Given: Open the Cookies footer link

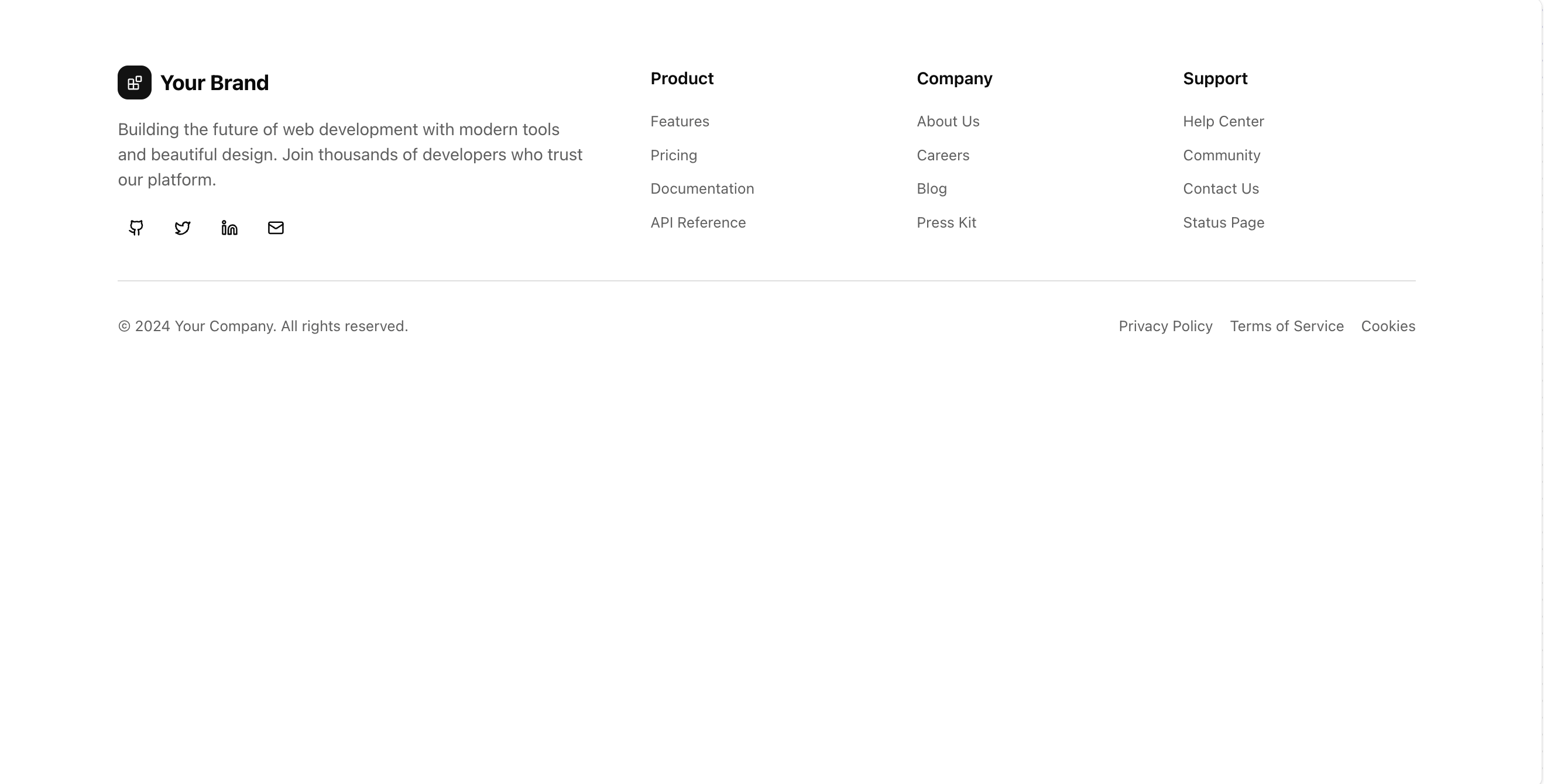Looking at the screenshot, I should [1388, 326].
